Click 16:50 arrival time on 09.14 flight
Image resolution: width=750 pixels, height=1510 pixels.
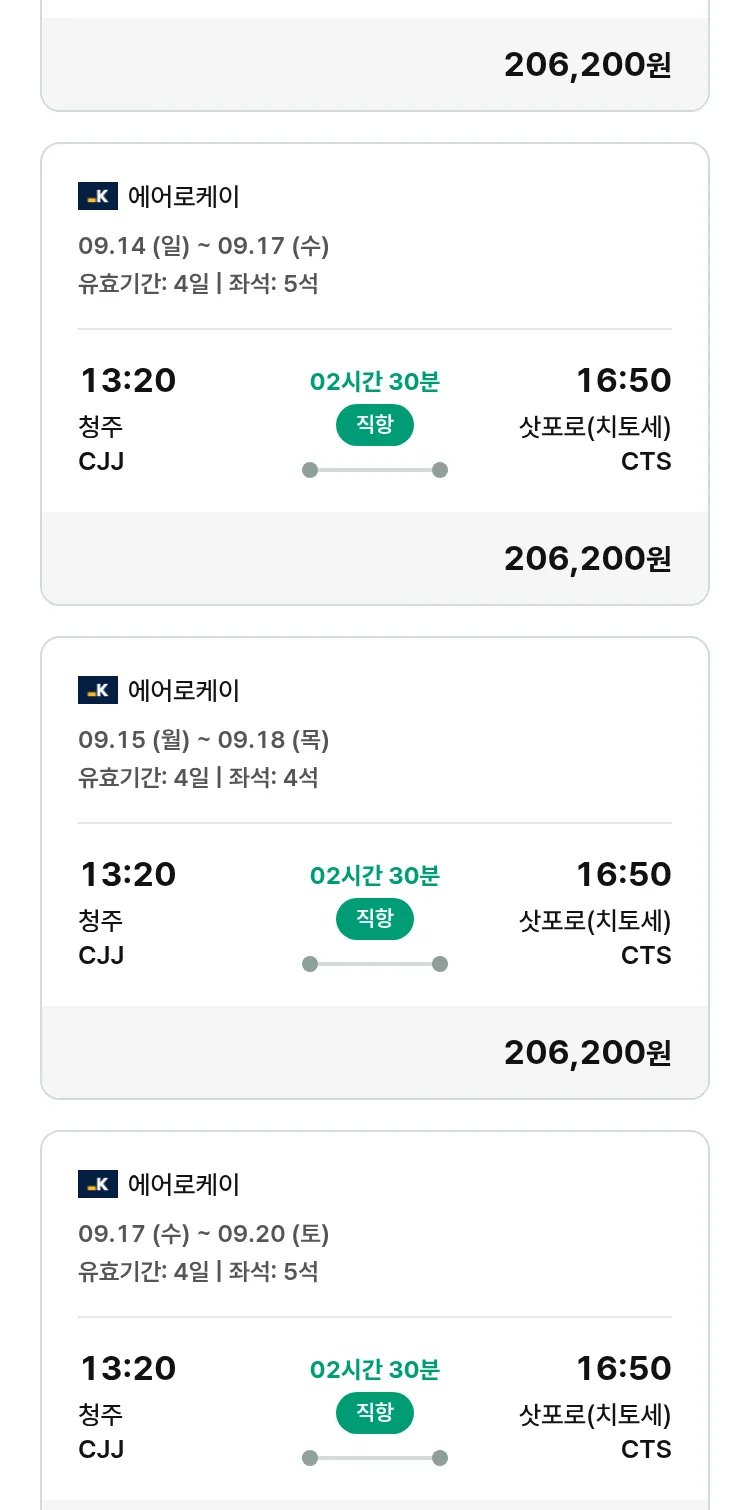623,380
